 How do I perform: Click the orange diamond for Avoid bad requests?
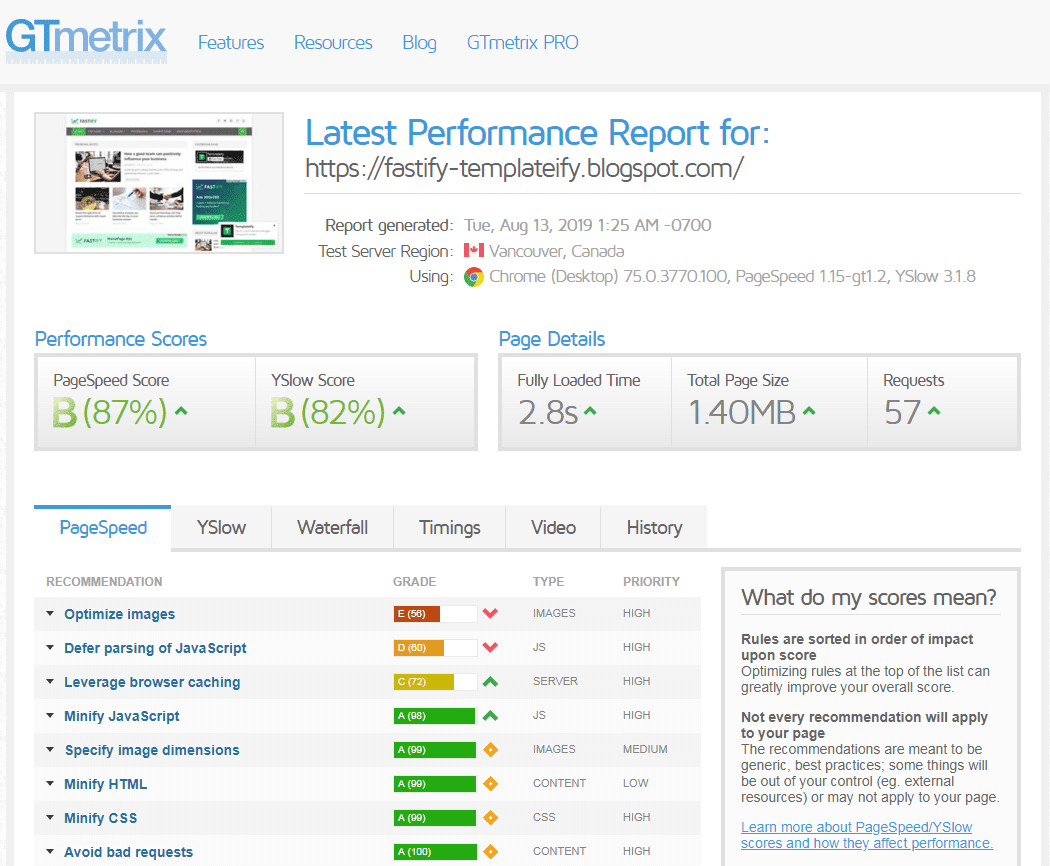coord(490,852)
